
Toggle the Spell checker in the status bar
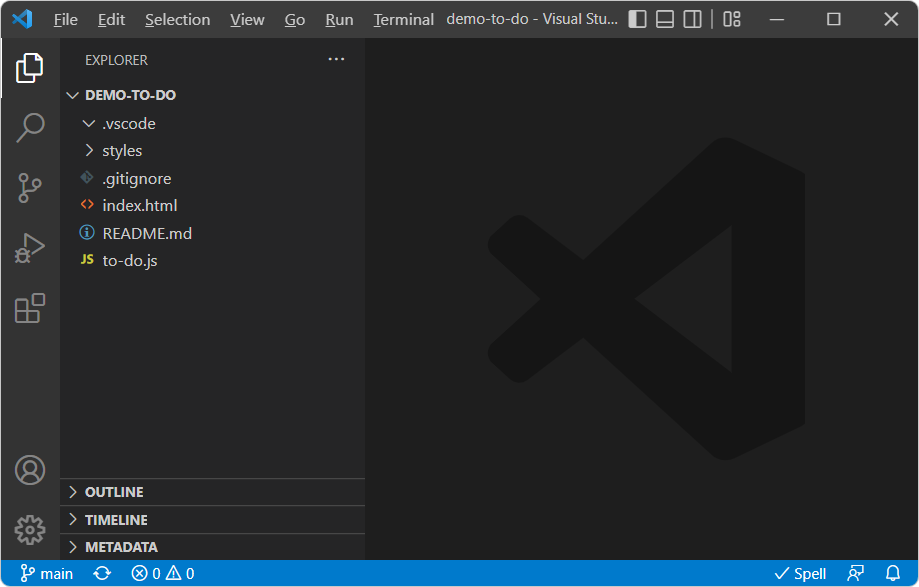tap(800, 573)
